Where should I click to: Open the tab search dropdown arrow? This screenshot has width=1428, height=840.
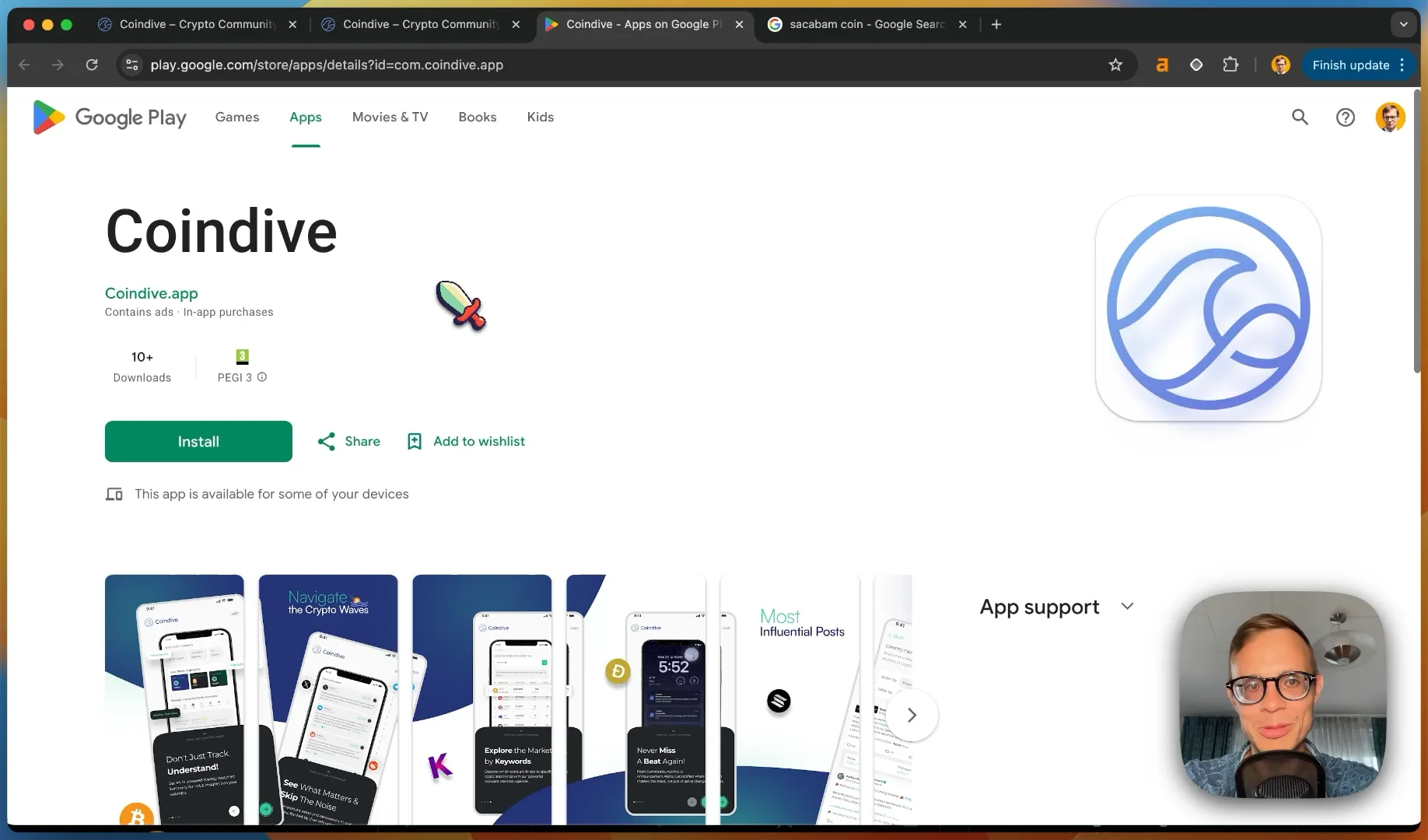(x=1403, y=24)
